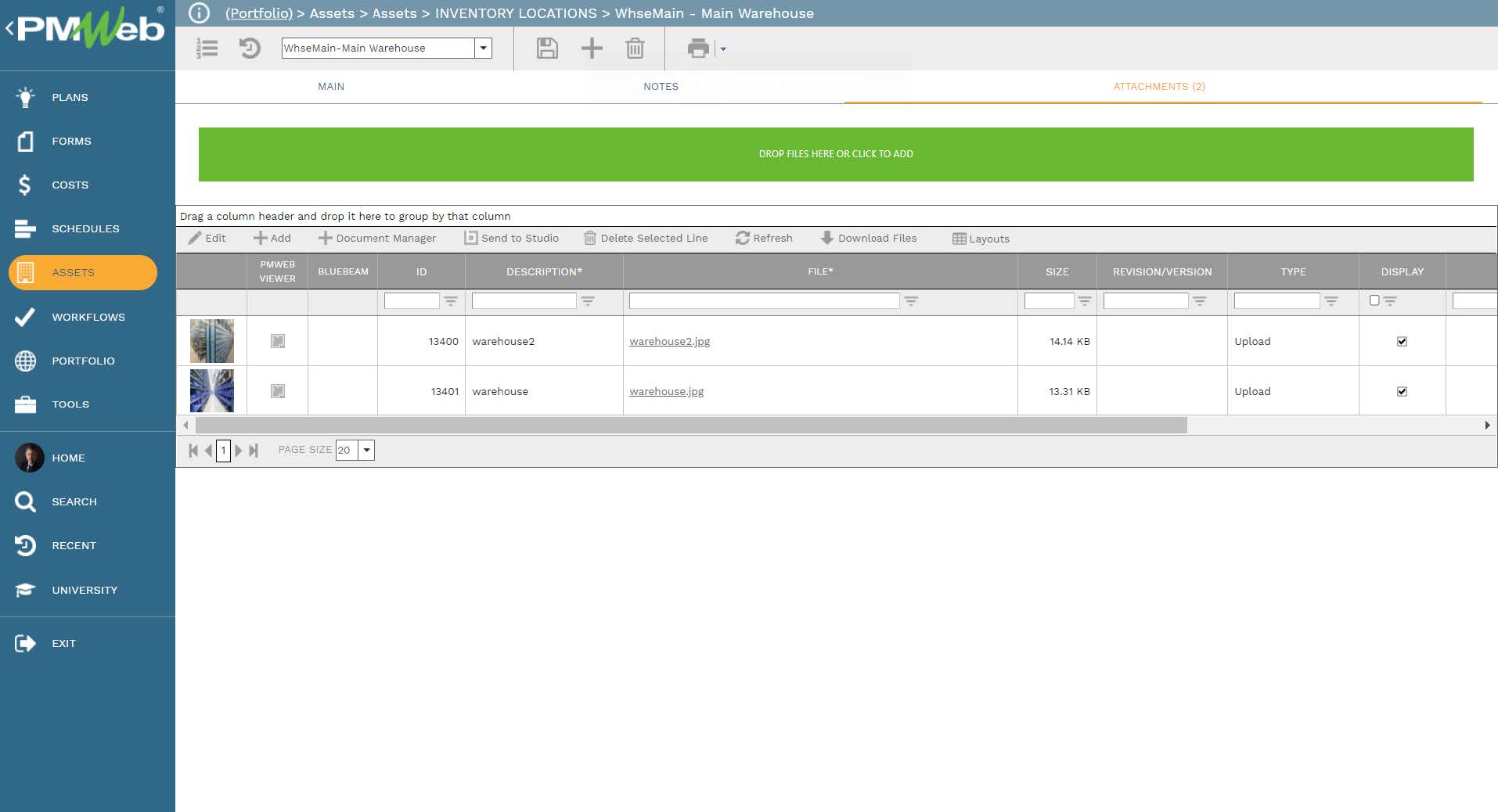The height and width of the screenshot is (812, 1498).
Task: Open the record history clock icon
Action: pyautogui.click(x=250, y=49)
